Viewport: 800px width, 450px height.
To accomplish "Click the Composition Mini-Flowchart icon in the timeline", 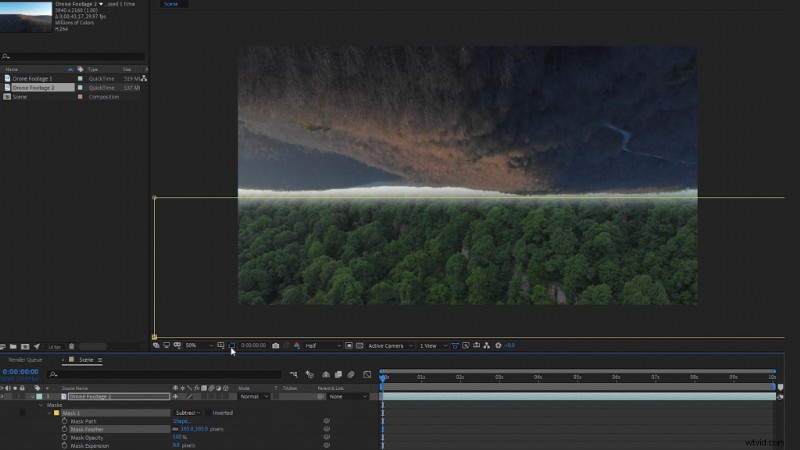I will coord(293,374).
